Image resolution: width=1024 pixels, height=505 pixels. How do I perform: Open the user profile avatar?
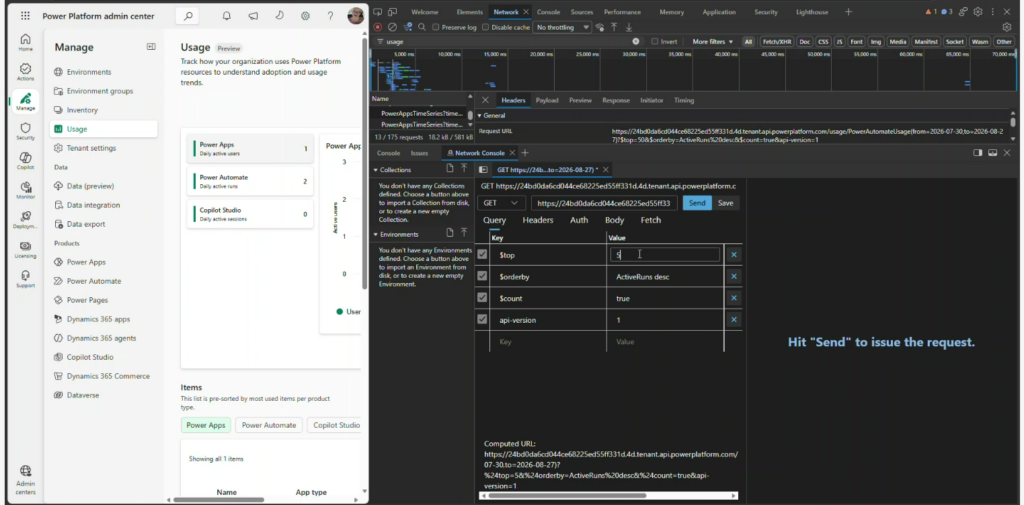pos(356,16)
